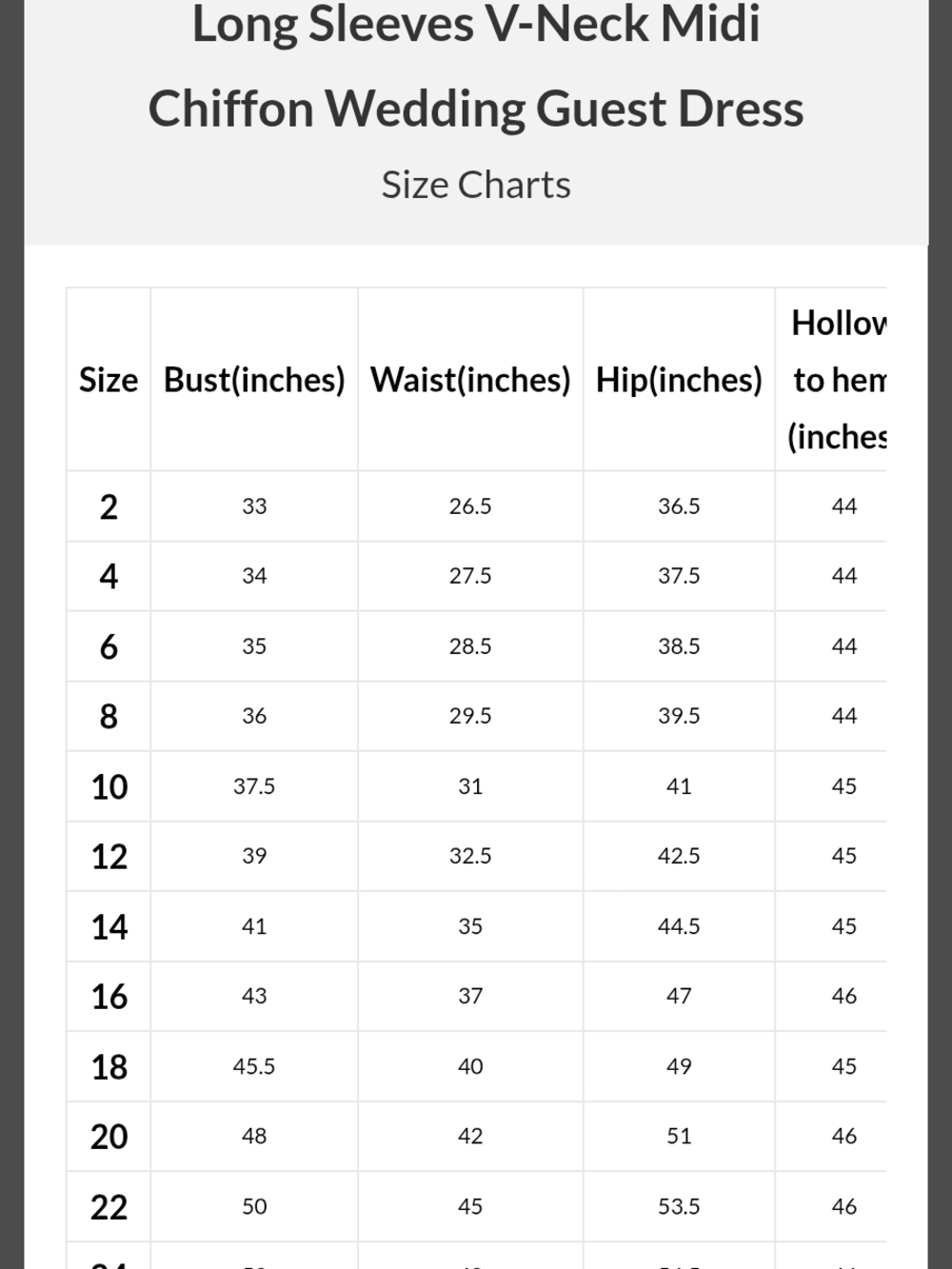952x1269 pixels.
Task: Select the Size column header
Action: [x=109, y=380]
